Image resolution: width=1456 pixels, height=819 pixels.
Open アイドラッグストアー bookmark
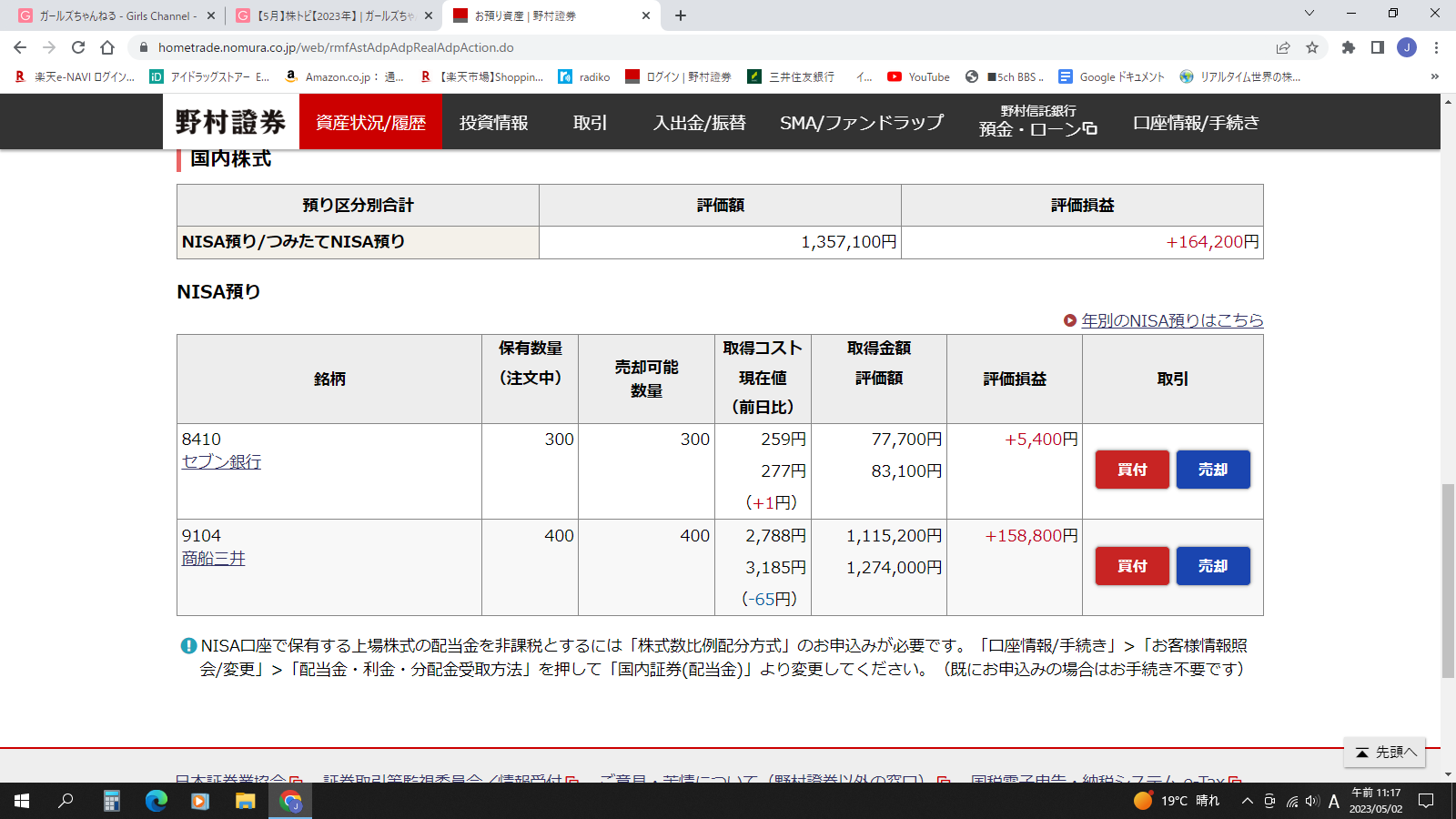(x=209, y=76)
